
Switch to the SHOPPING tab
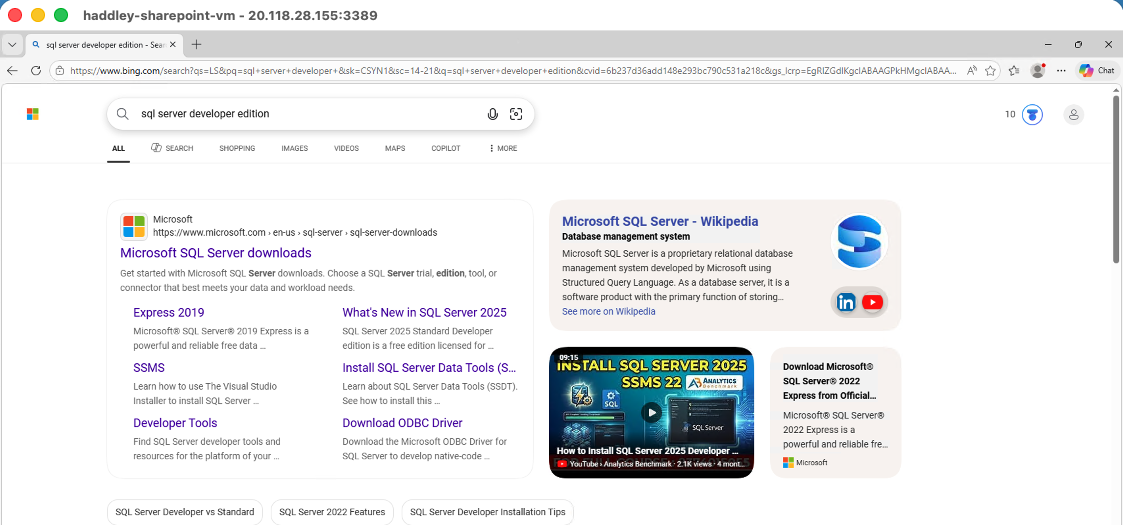pos(237,148)
